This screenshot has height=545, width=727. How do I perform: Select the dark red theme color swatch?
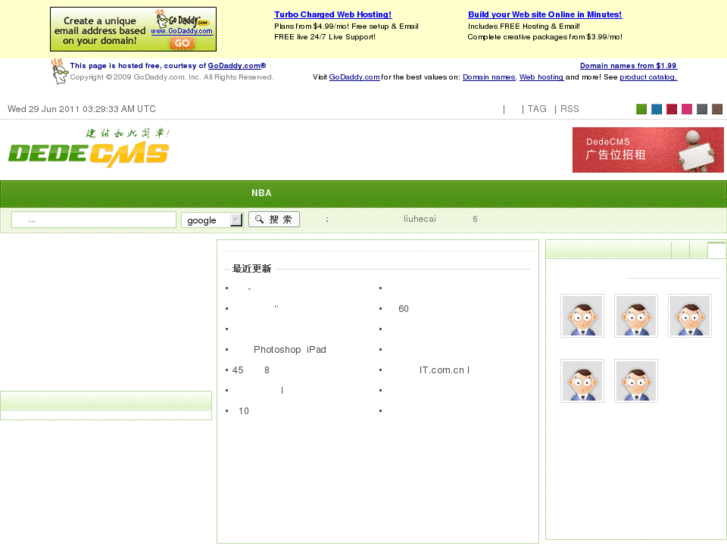672,109
